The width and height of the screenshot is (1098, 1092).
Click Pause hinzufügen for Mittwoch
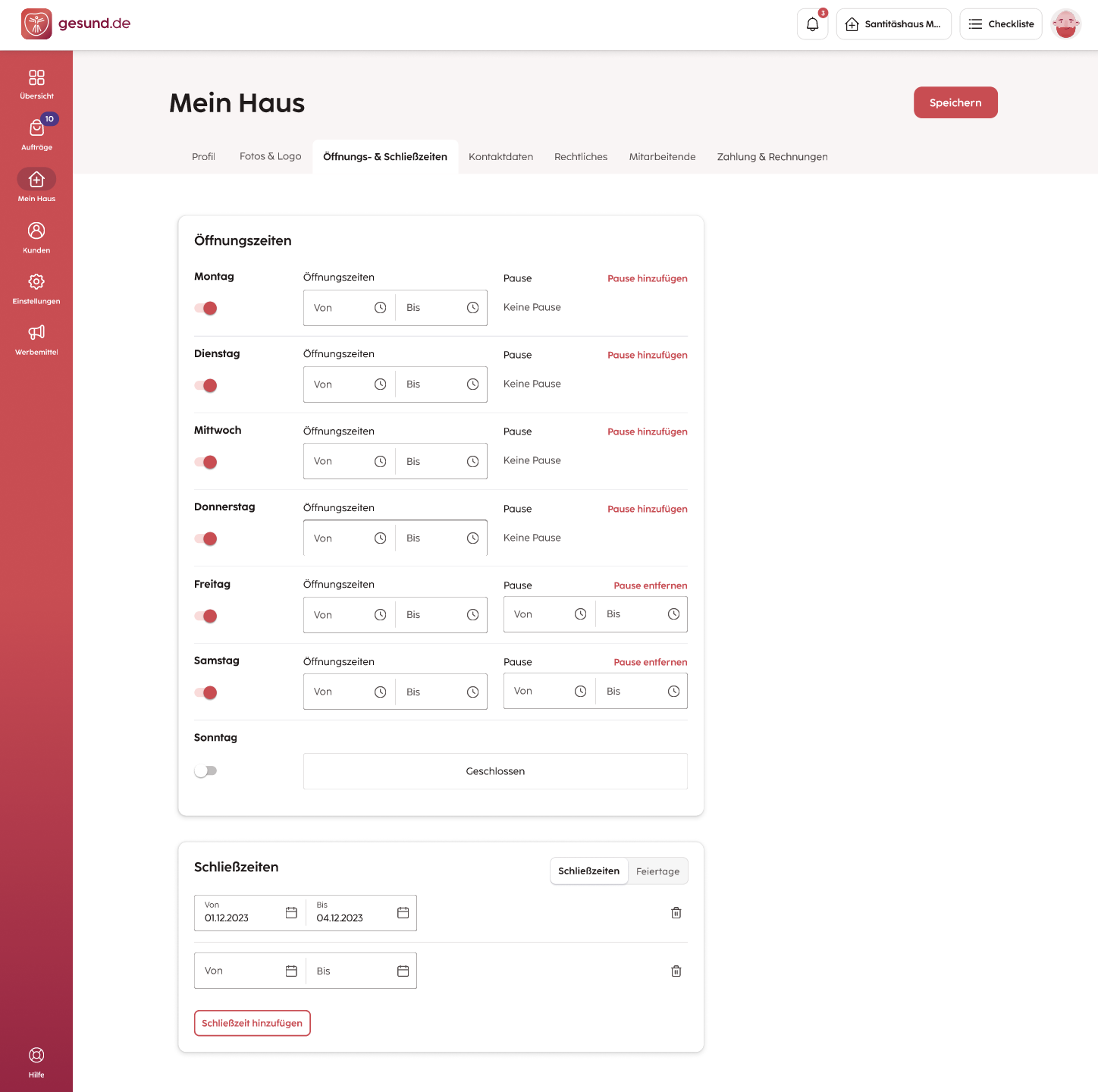[x=647, y=431]
